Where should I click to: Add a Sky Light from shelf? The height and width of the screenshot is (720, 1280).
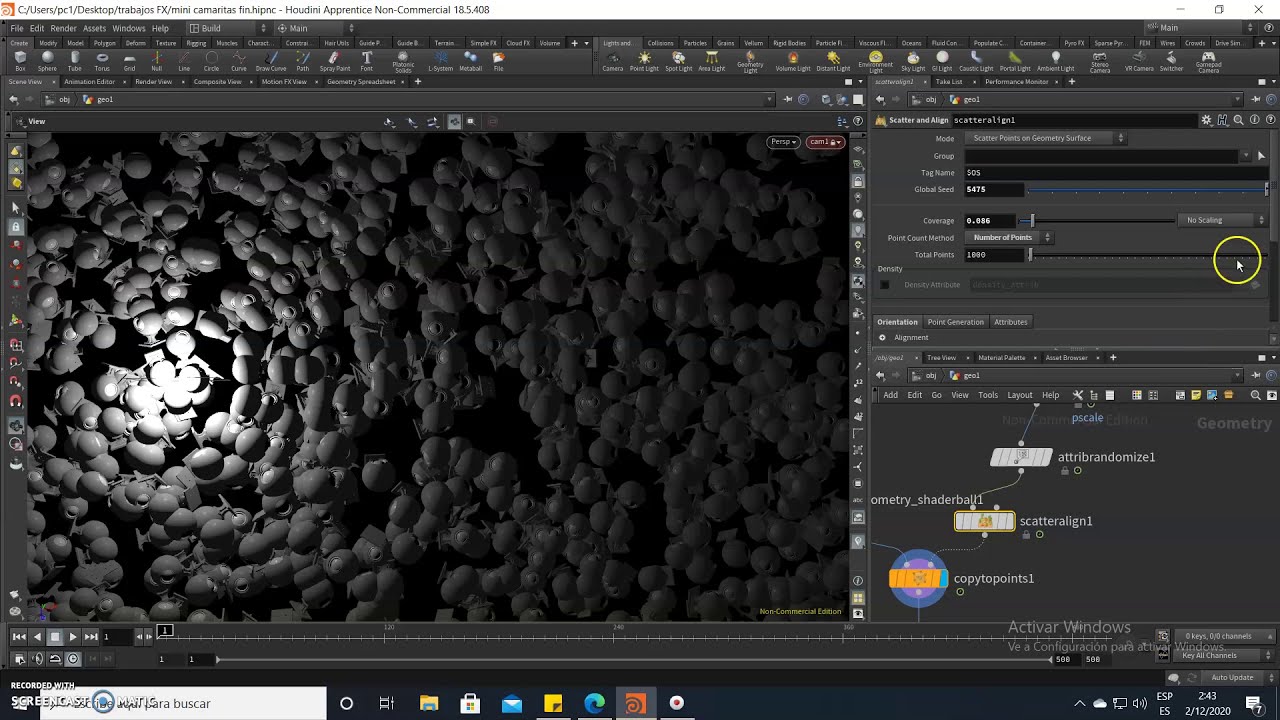pyautogui.click(x=913, y=62)
